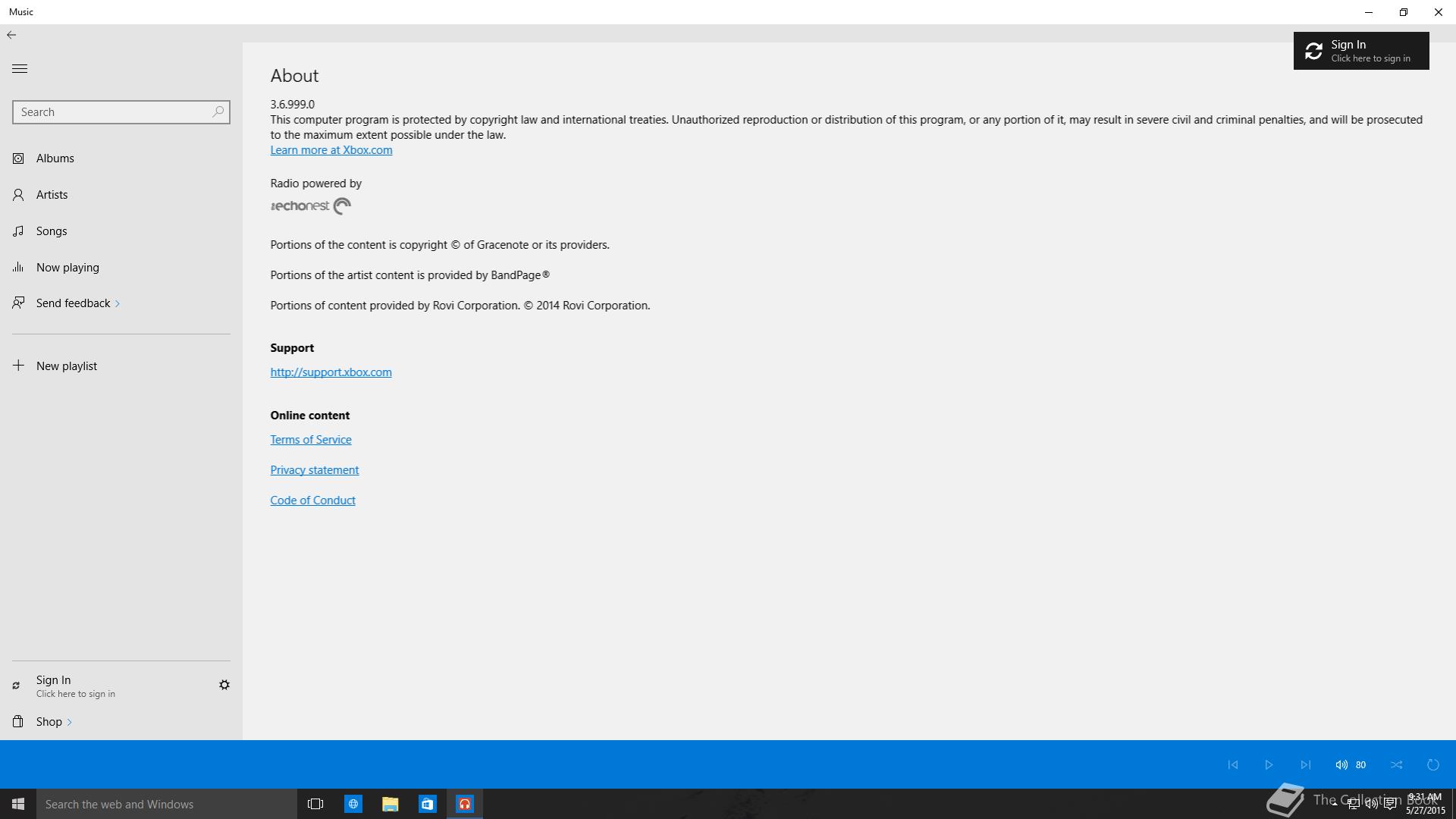
Task: Toggle repeat in the player bar
Action: click(1433, 765)
